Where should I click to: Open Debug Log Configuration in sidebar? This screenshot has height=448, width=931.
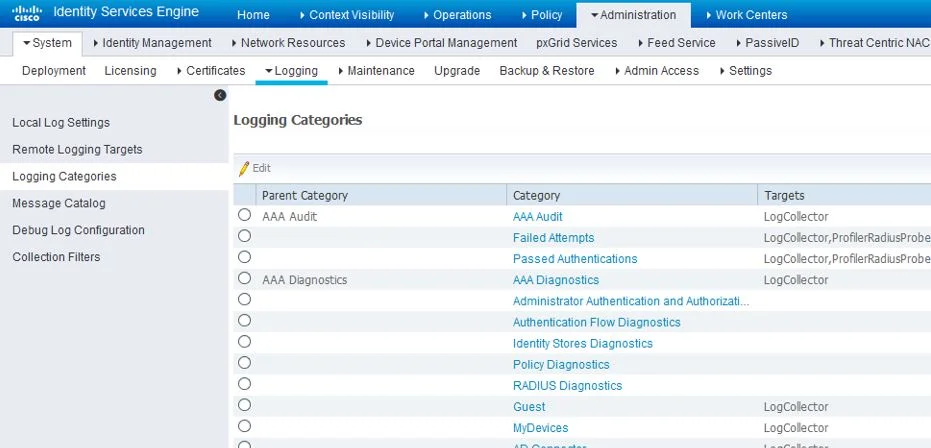pyautogui.click(x=78, y=230)
